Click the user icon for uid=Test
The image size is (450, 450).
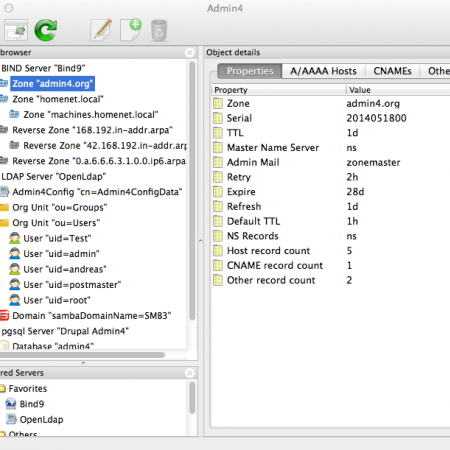click(x=15, y=238)
